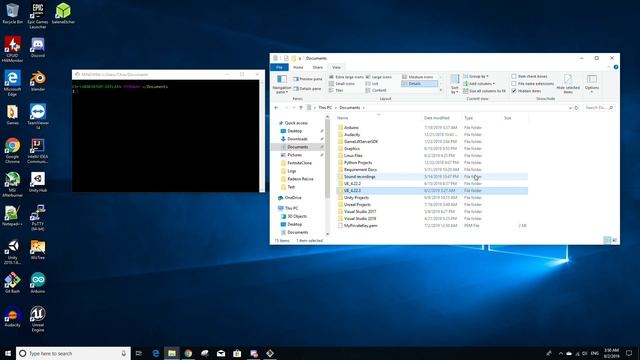Toggle the Preview pane button
This screenshot has height=360, width=640.
click(308, 79)
